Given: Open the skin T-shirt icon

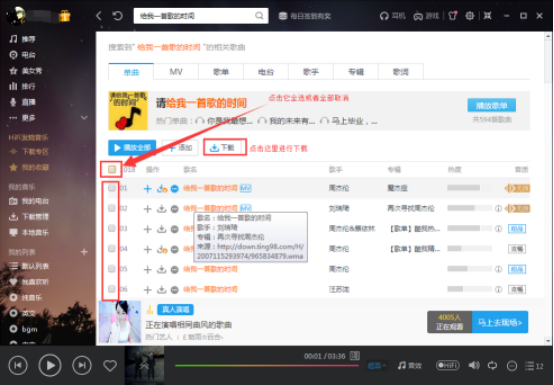Looking at the screenshot, I should click(x=453, y=16).
